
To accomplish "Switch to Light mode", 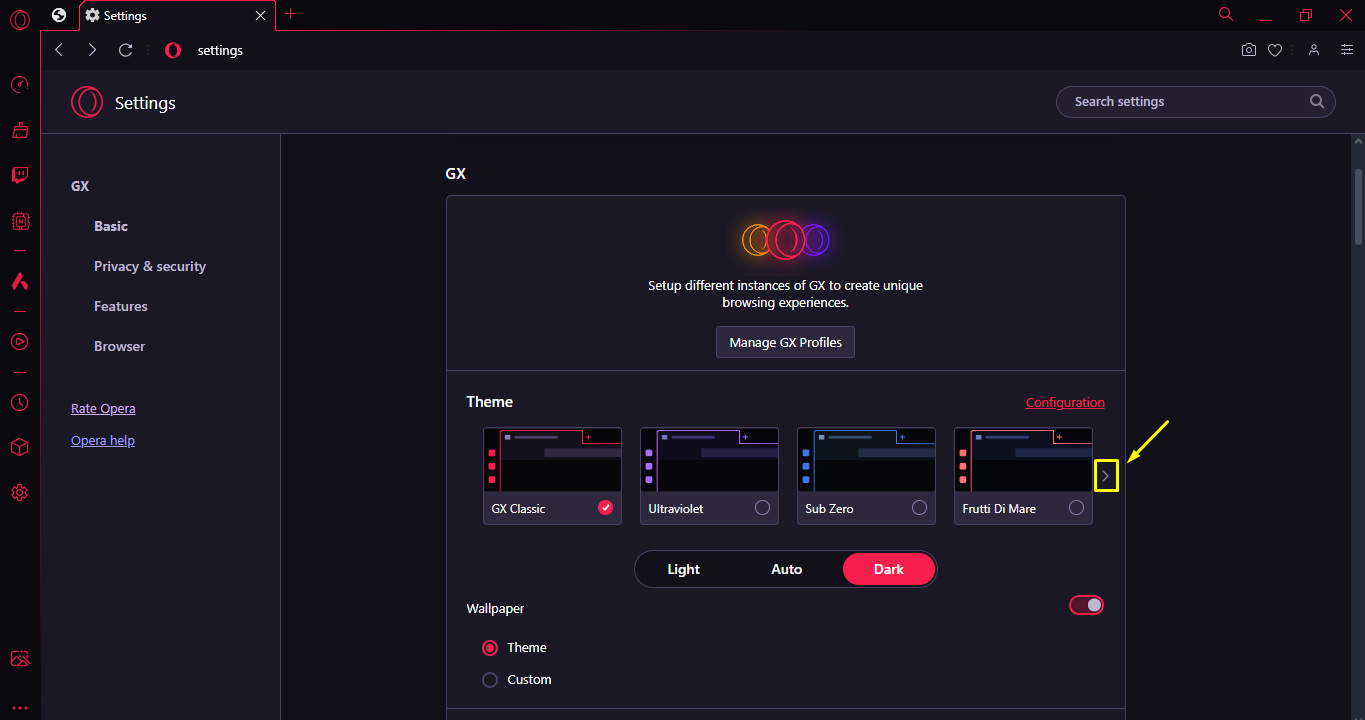I will coord(684,569).
